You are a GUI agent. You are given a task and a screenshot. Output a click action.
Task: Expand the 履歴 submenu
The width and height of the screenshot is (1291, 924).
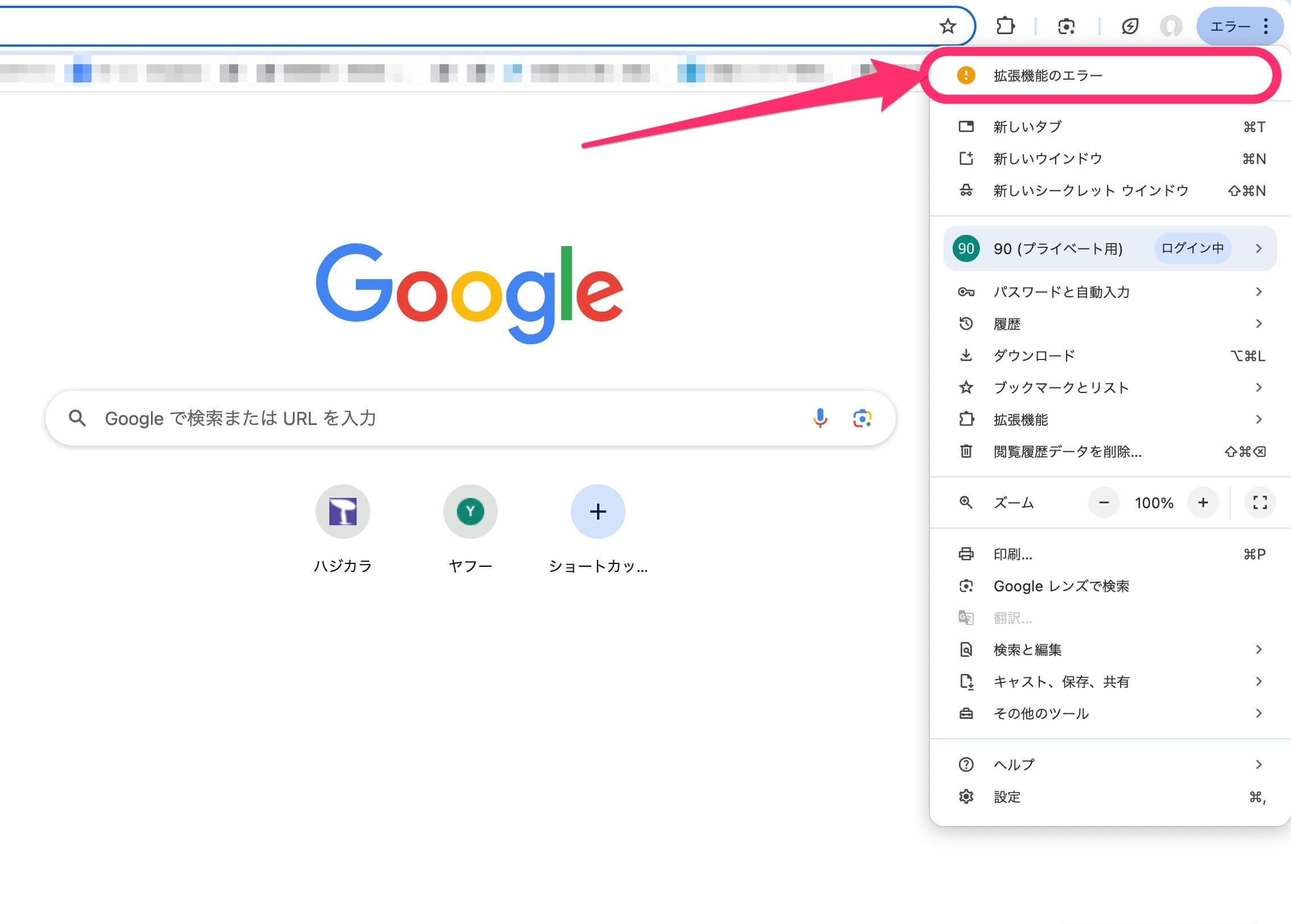click(1111, 324)
